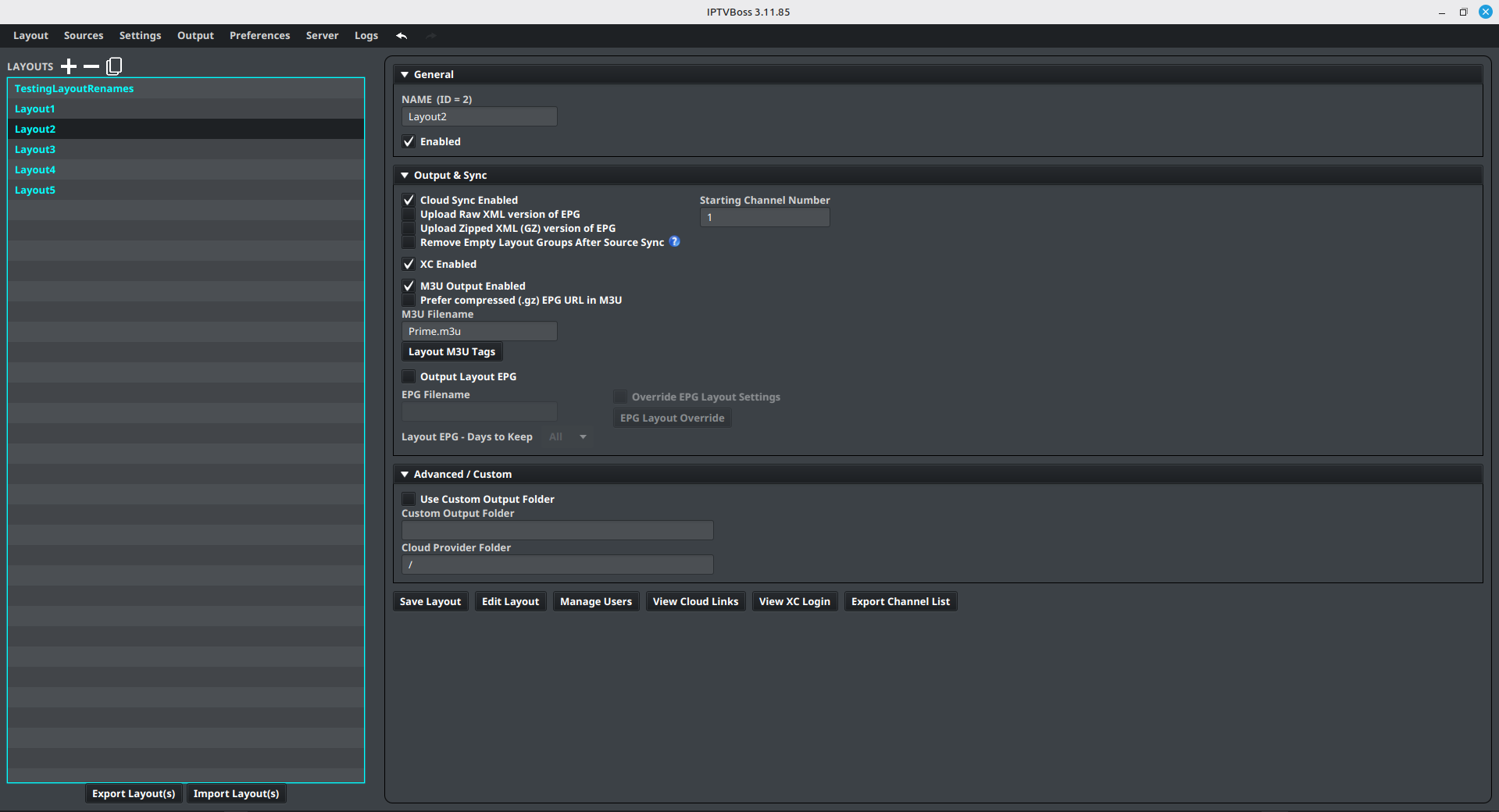Add a new layout with plus icon
The image size is (1499, 812).
tap(69, 66)
